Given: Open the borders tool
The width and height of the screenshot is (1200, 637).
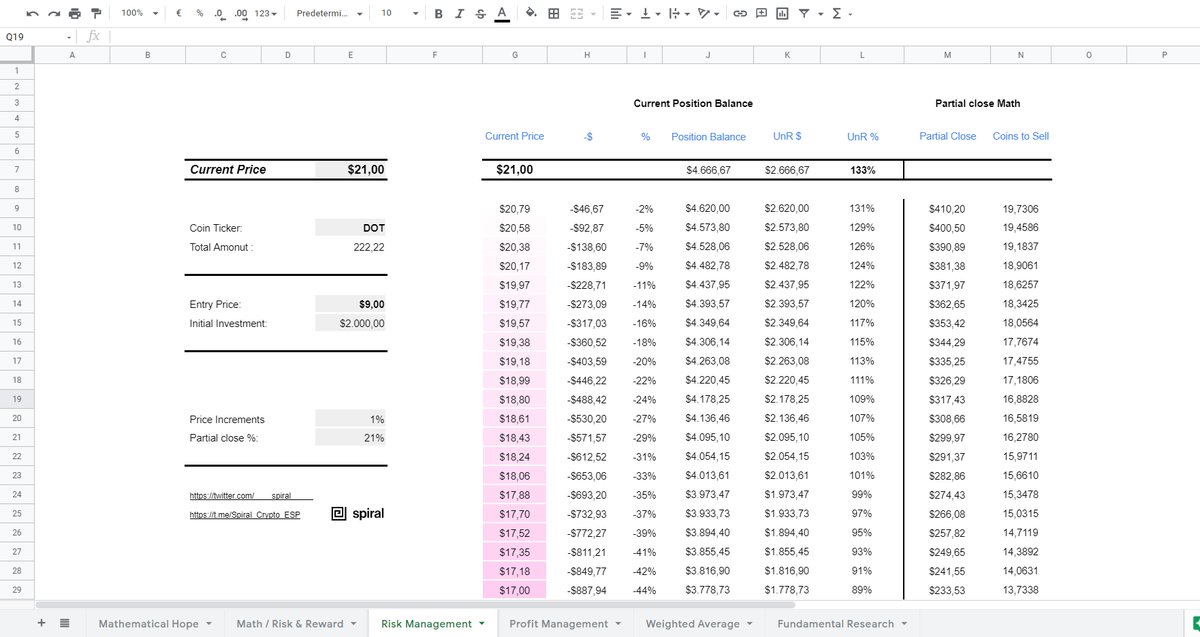Looking at the screenshot, I should click(553, 13).
